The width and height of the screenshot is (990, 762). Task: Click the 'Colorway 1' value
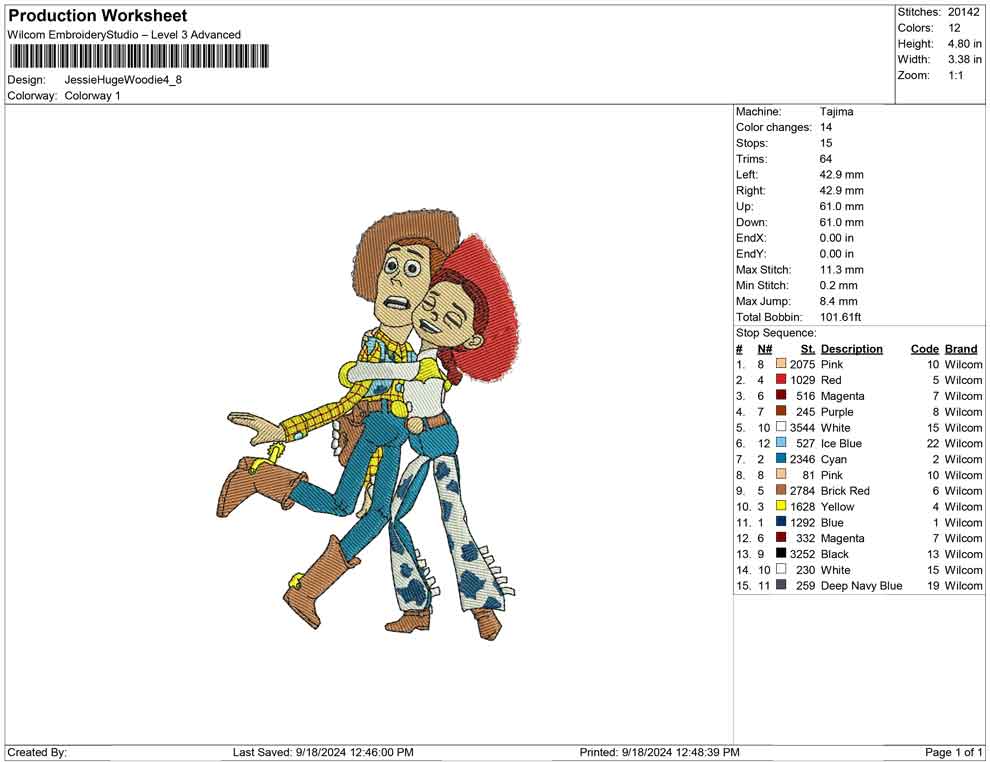[x=92, y=96]
